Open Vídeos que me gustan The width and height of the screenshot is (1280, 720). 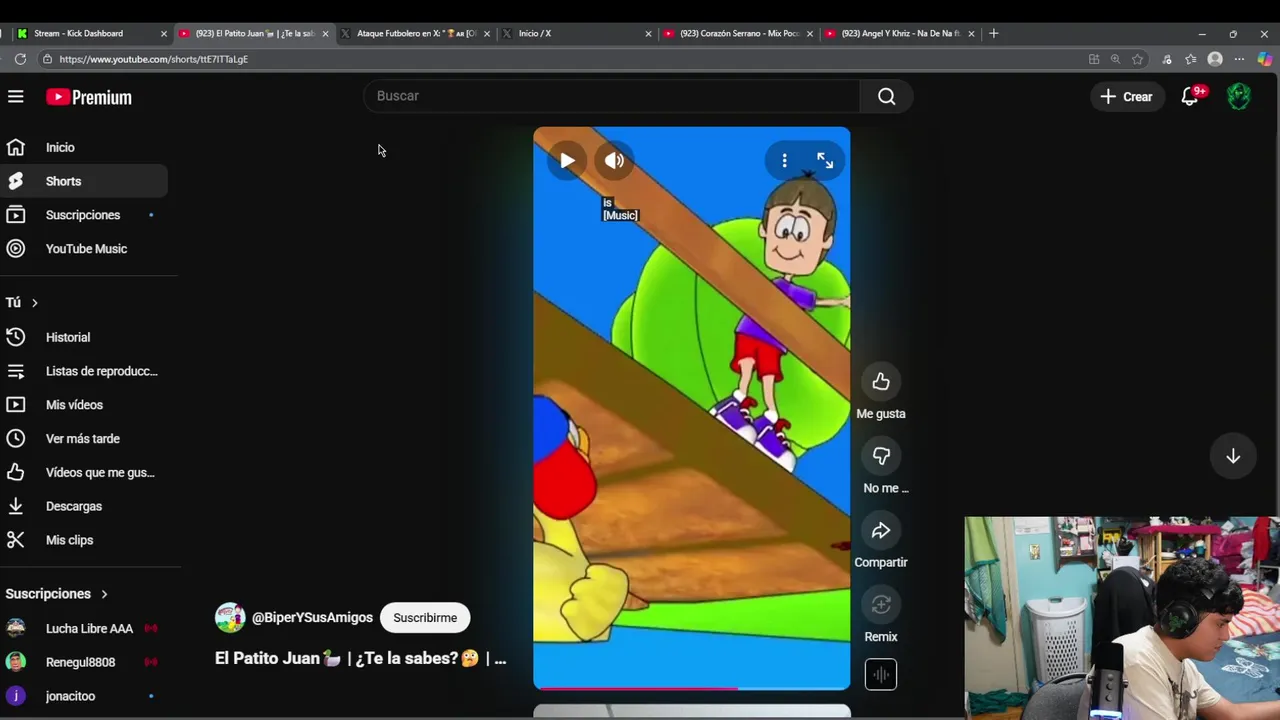coord(84,472)
